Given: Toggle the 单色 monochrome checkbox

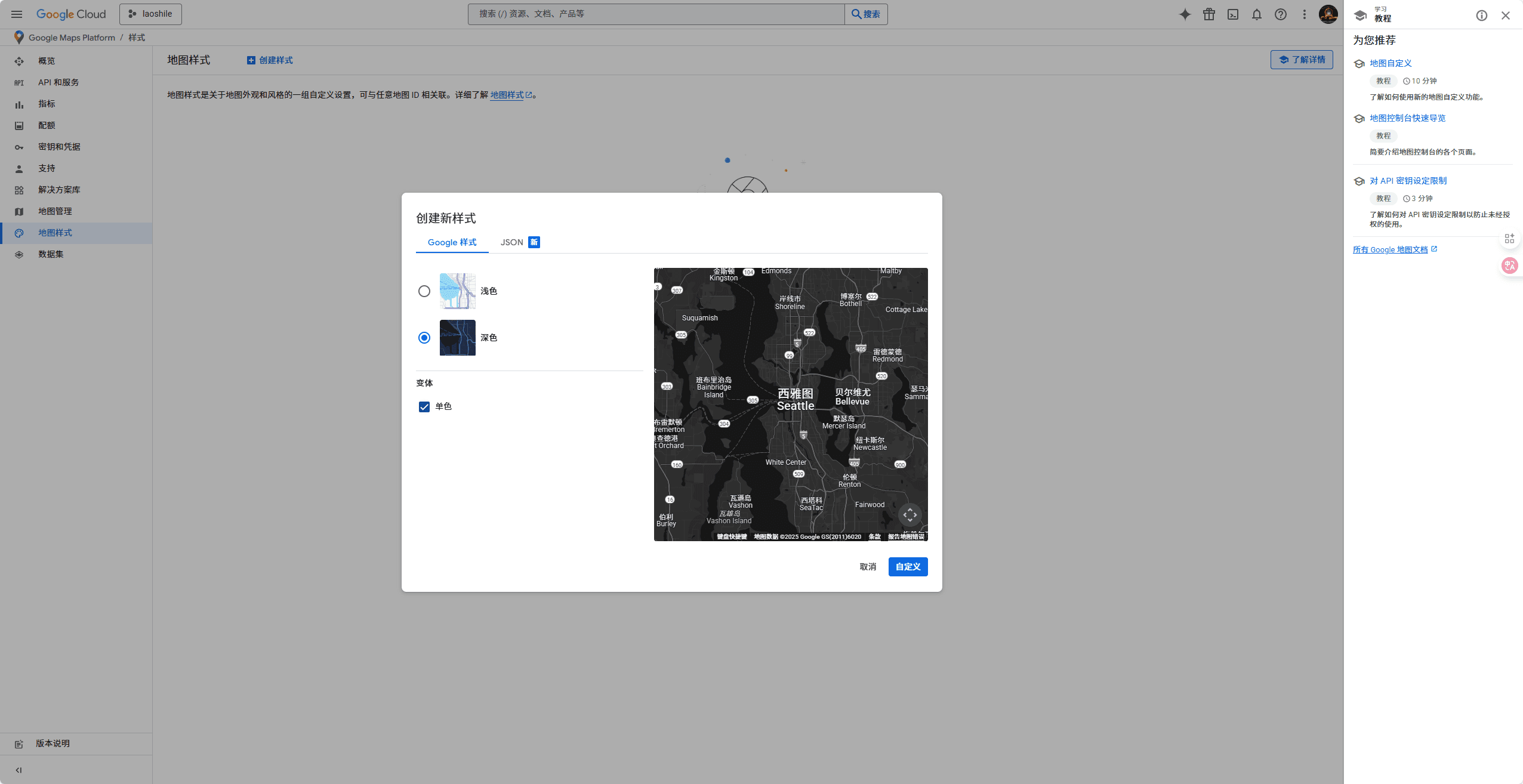Looking at the screenshot, I should [424, 407].
